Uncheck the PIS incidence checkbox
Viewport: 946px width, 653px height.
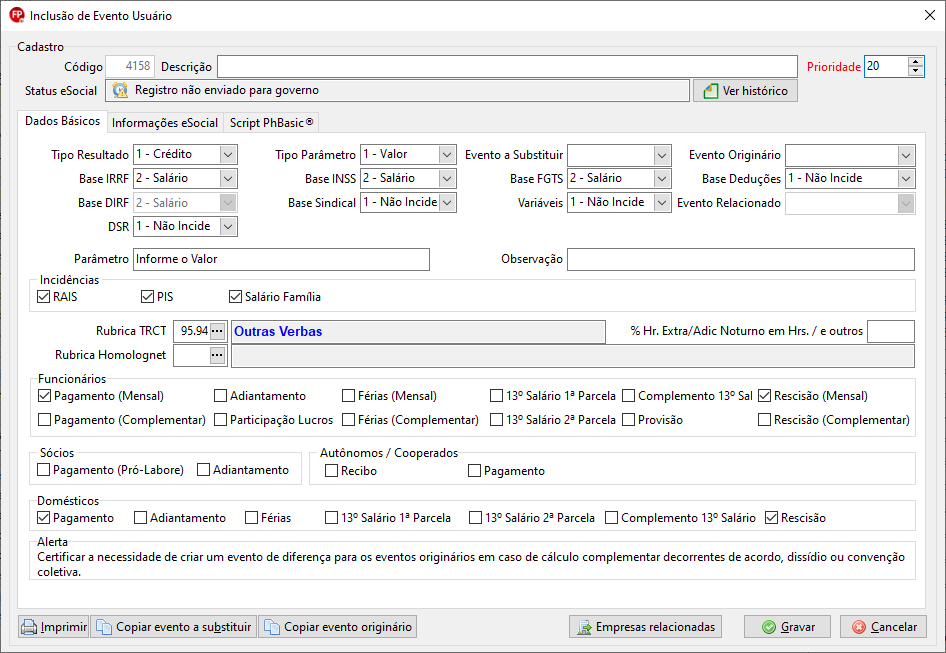147,296
